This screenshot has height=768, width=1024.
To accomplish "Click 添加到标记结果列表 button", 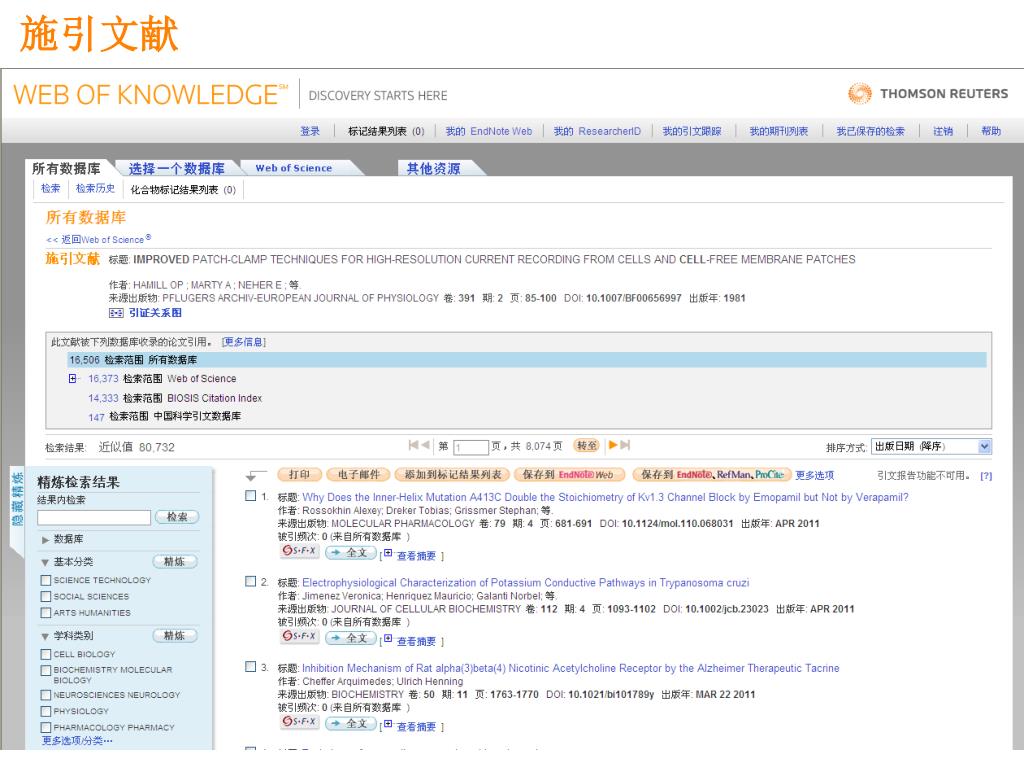I will pos(453,475).
